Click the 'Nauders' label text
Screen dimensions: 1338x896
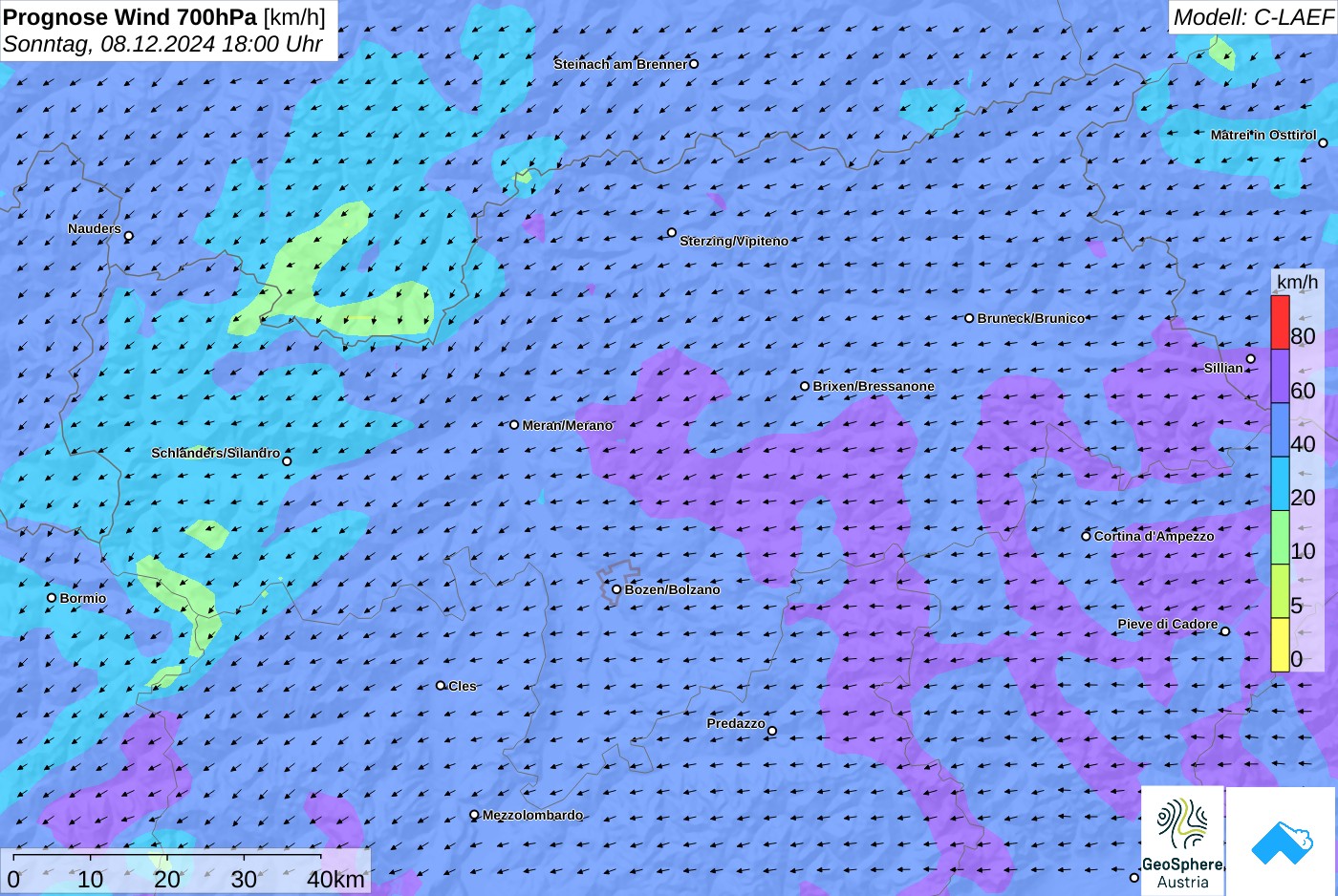95,228
